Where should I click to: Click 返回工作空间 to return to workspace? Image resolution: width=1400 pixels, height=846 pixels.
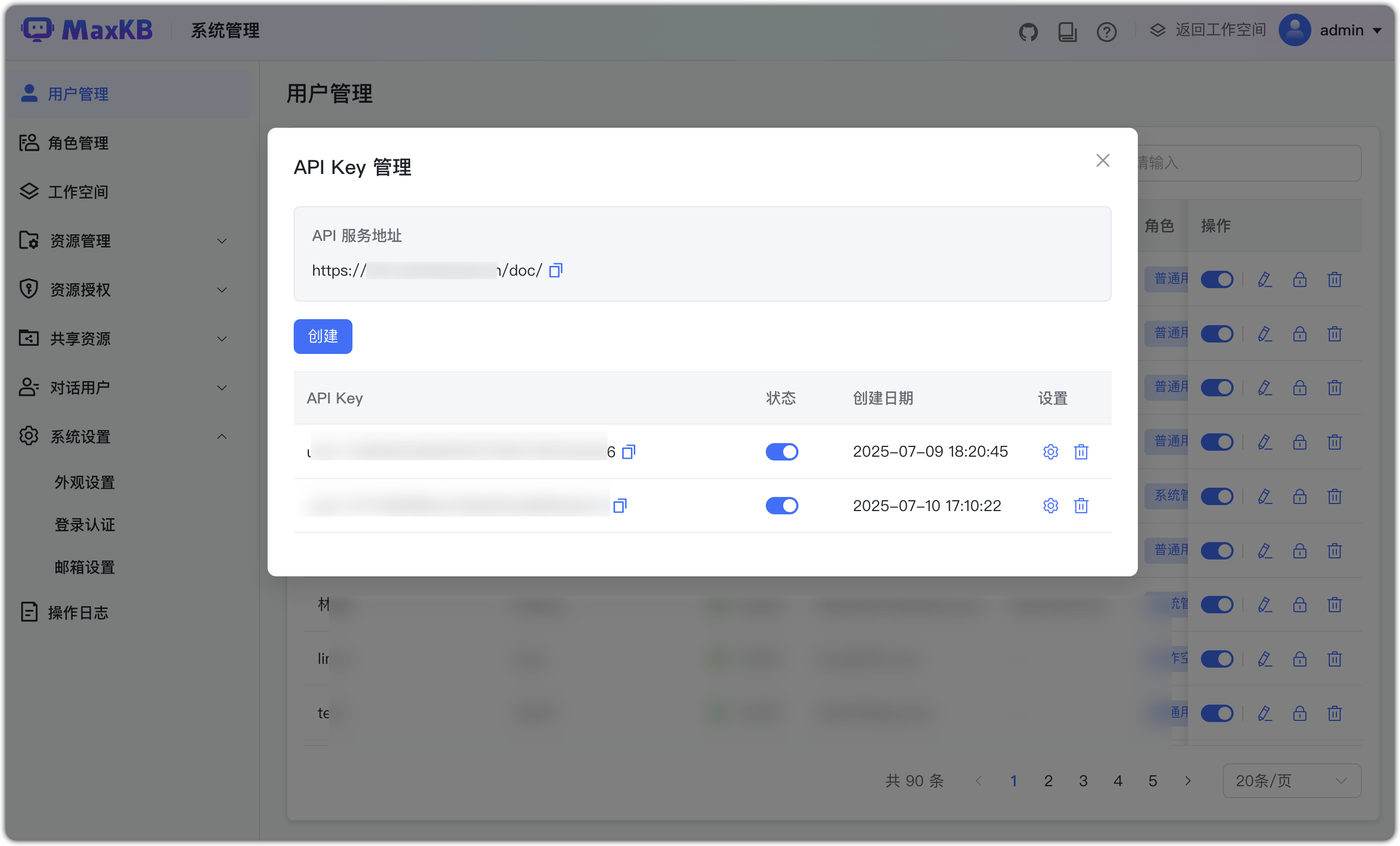click(x=1208, y=30)
